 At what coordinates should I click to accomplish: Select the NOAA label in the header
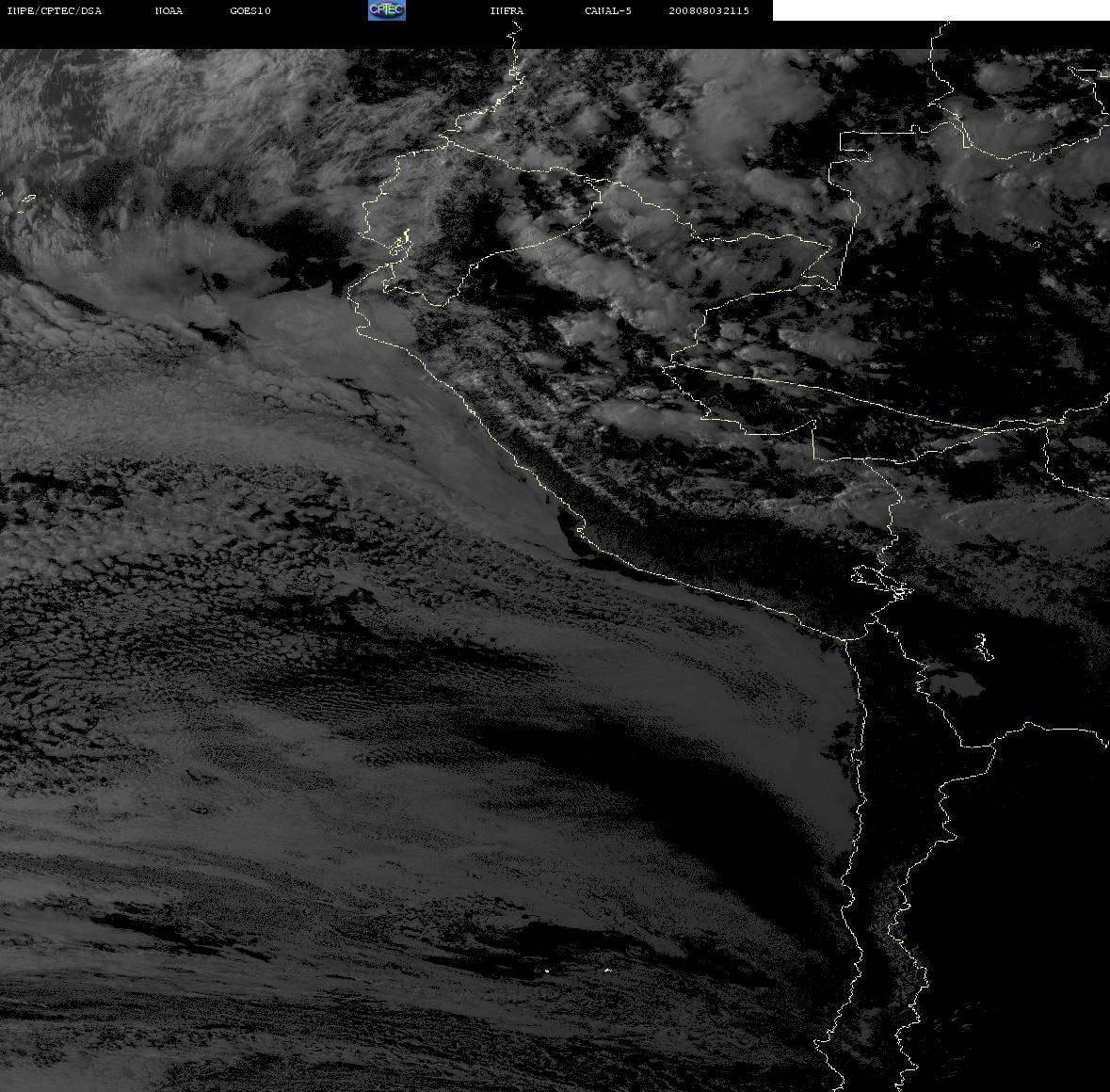click(169, 10)
